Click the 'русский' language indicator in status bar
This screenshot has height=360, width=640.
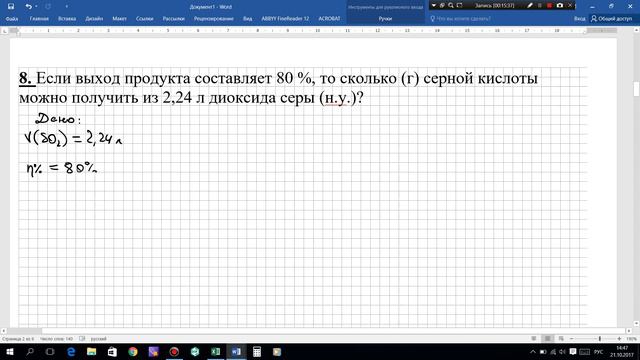(98, 339)
